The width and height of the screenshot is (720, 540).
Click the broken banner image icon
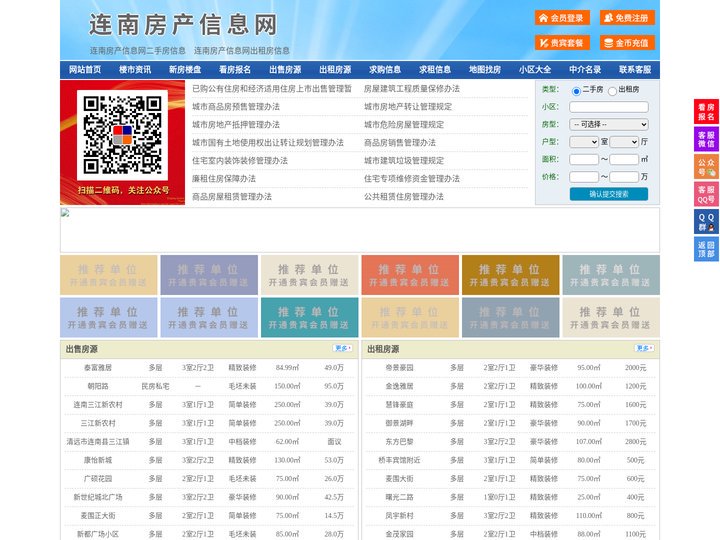(65, 213)
